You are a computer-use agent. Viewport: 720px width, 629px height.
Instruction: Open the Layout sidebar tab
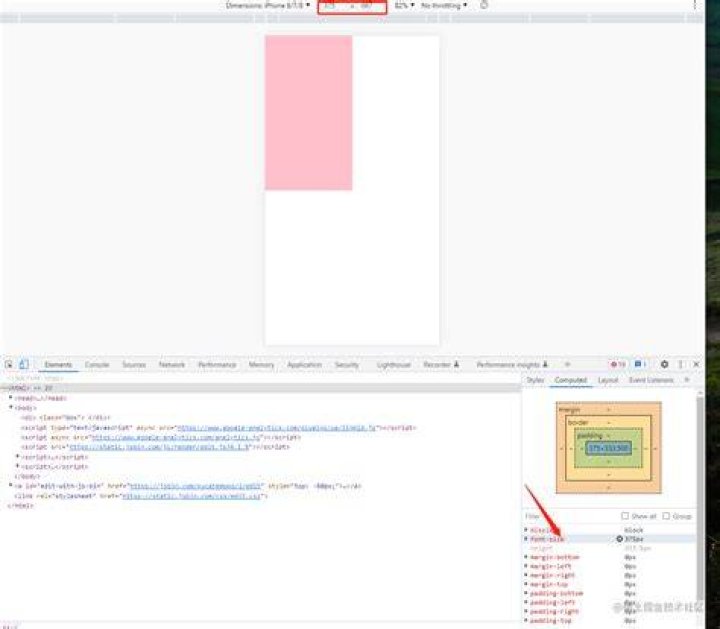click(608, 380)
